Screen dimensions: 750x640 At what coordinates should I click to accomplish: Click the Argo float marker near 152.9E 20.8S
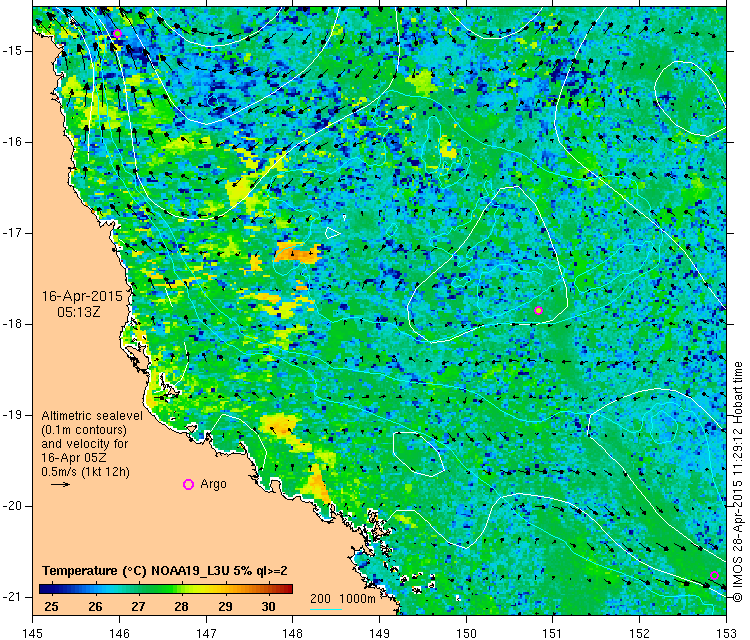(714, 575)
